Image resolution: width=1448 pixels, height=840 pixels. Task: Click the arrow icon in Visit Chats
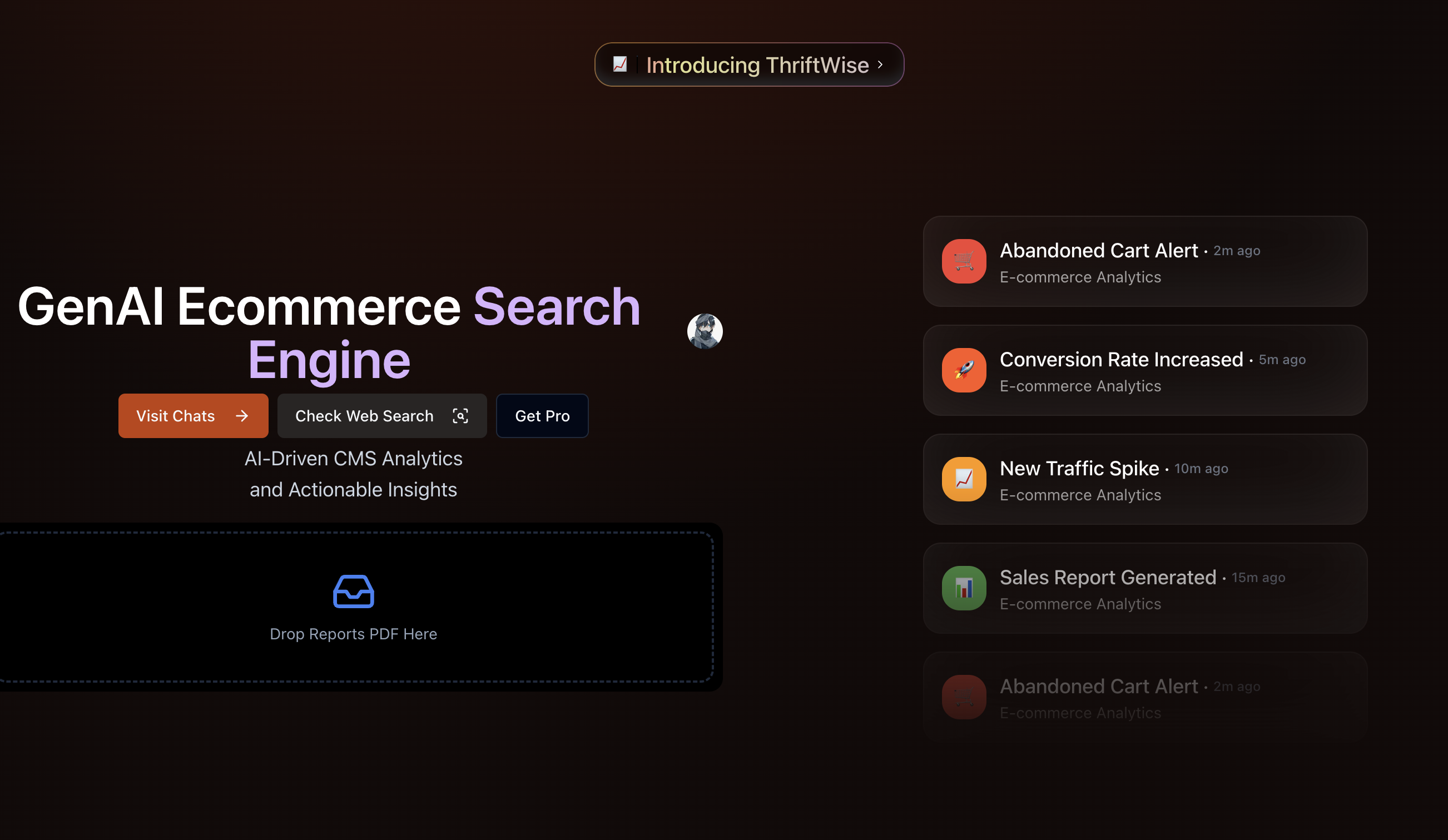242,416
